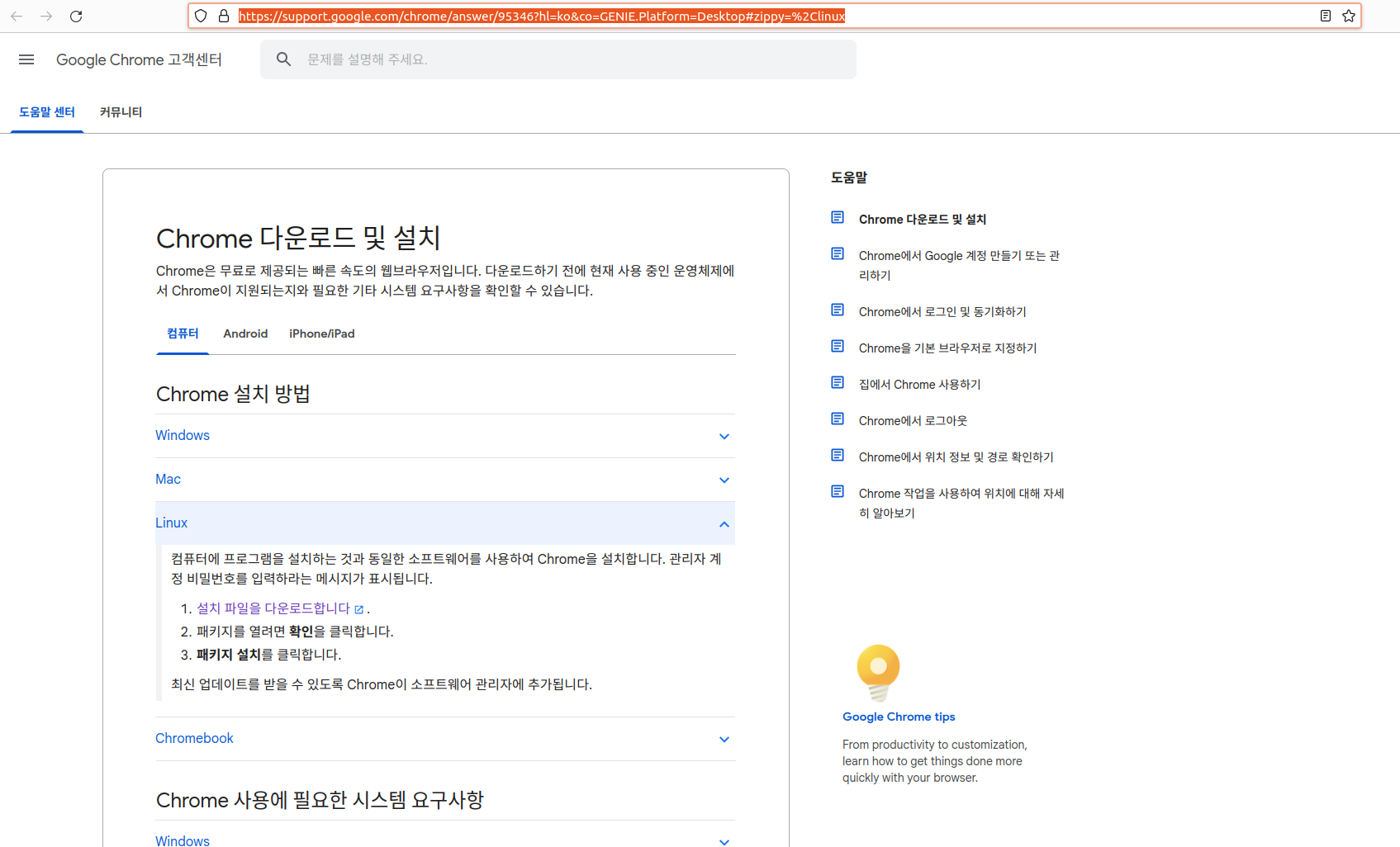
Task: Click article icon beside Chrome 다운로드 및 설치
Action: point(838,217)
